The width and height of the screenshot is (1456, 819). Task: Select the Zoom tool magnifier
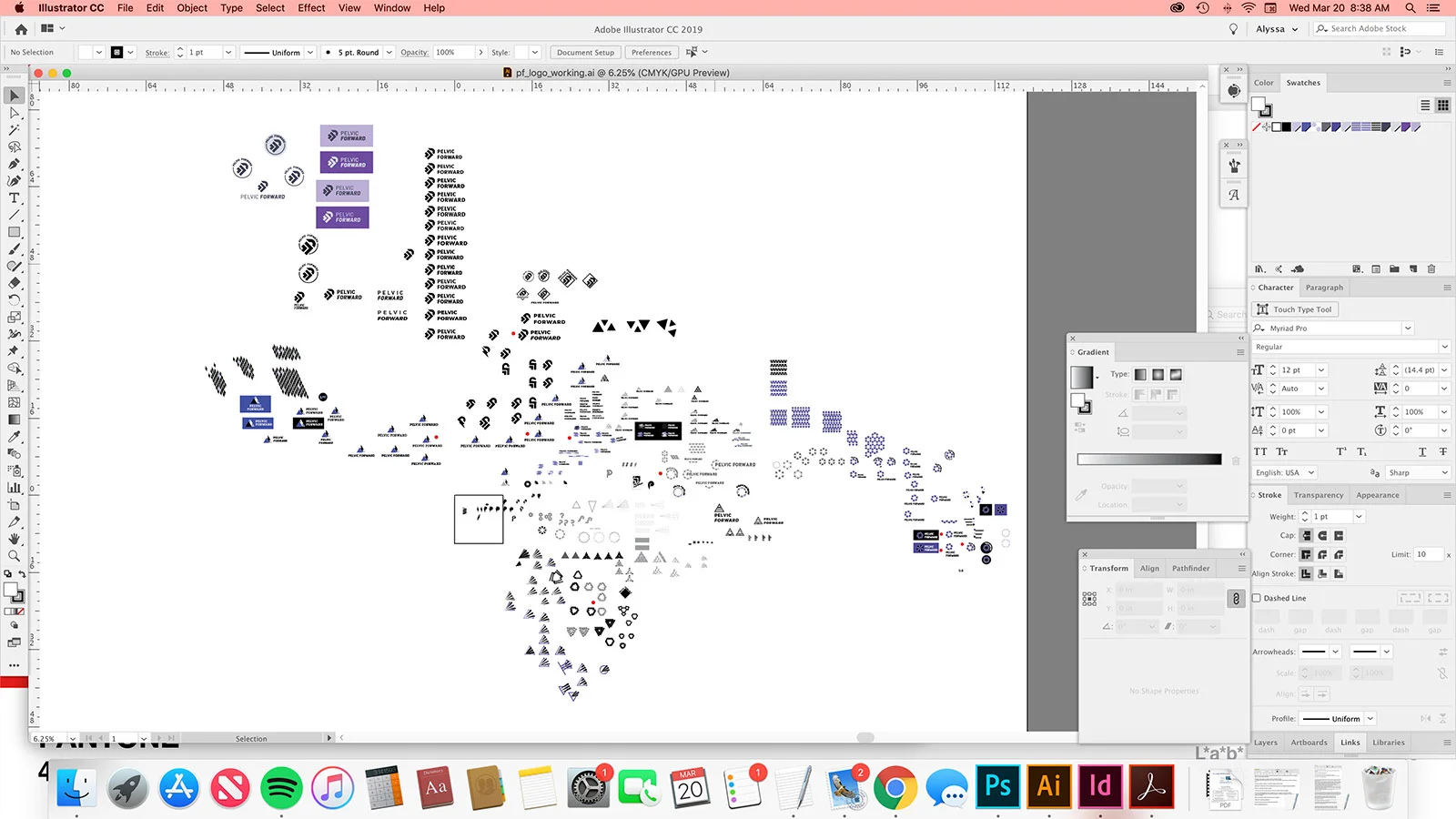15,556
